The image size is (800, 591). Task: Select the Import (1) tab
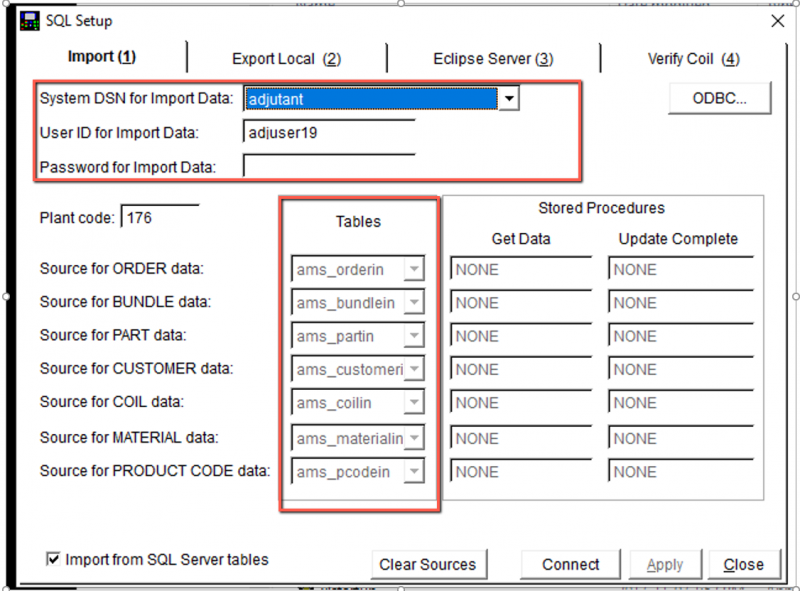[x=101, y=57]
